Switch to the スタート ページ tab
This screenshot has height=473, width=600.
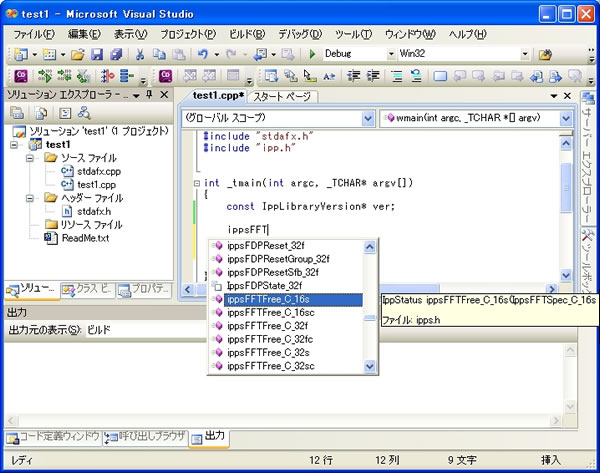tap(282, 96)
